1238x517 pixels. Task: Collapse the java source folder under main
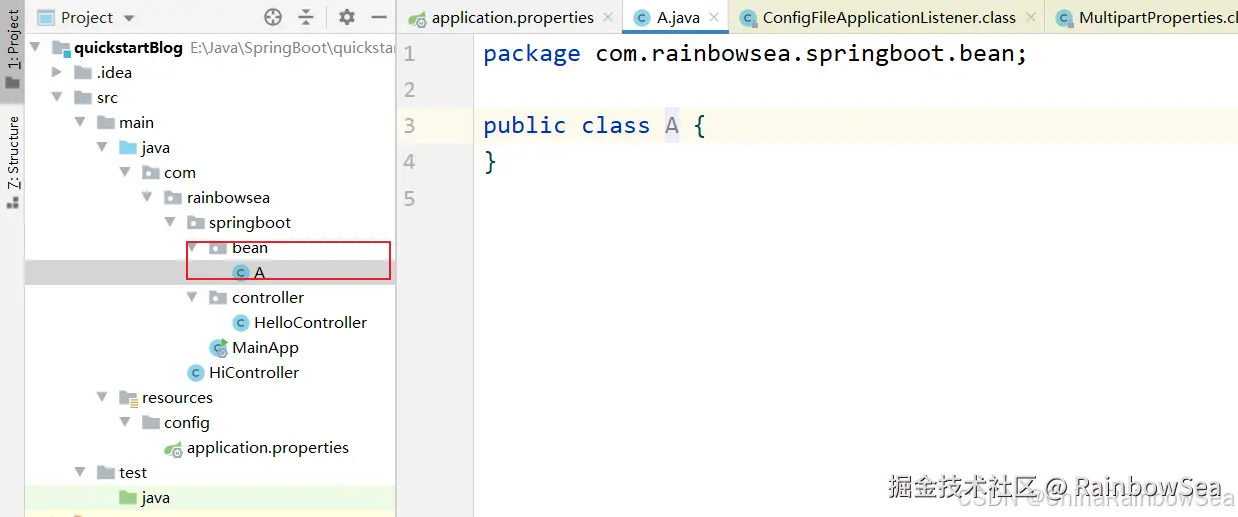pos(102,147)
